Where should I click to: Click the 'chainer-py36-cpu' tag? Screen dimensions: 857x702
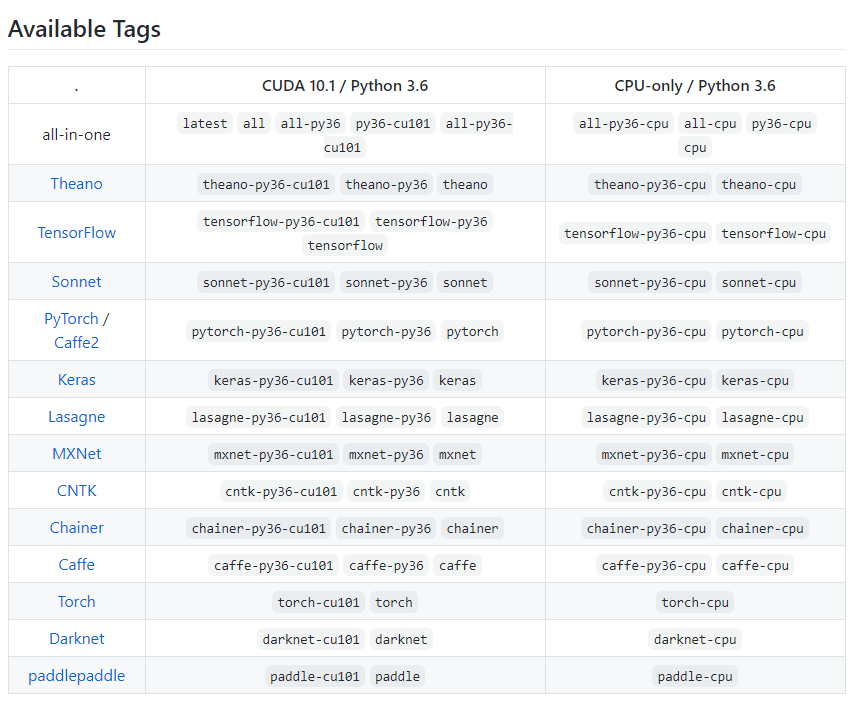click(x=646, y=529)
